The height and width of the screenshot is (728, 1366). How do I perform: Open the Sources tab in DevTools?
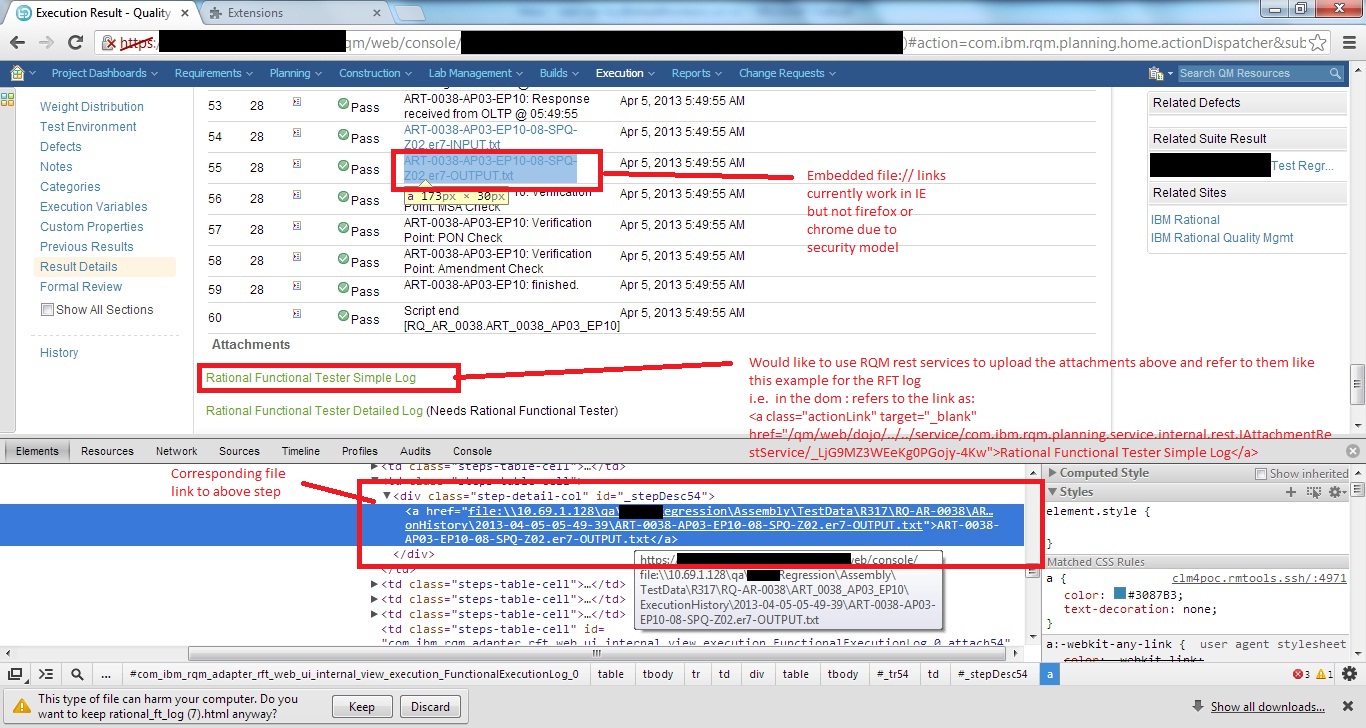[x=239, y=451]
